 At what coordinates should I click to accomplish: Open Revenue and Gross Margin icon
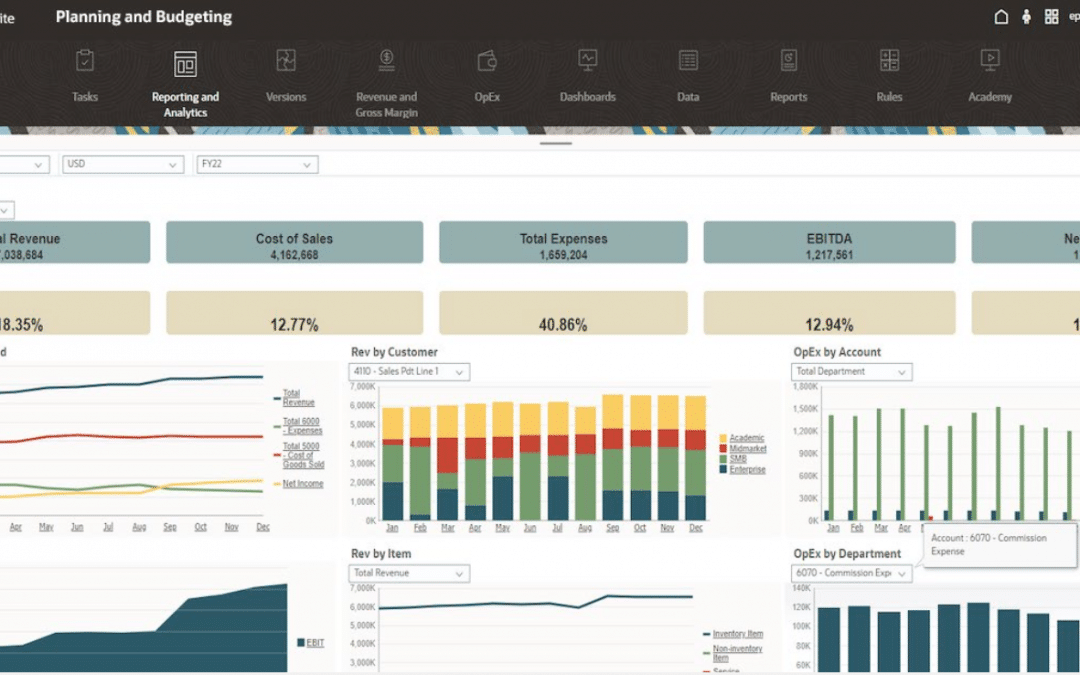click(x=386, y=61)
